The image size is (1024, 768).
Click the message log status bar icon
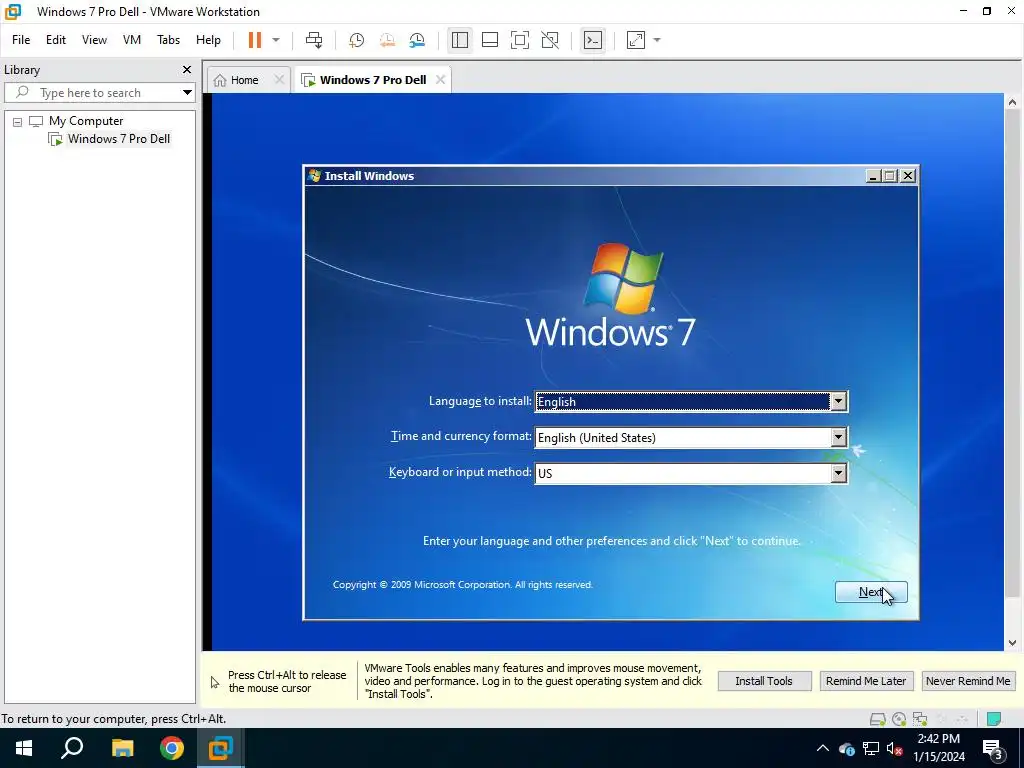pos(994,719)
